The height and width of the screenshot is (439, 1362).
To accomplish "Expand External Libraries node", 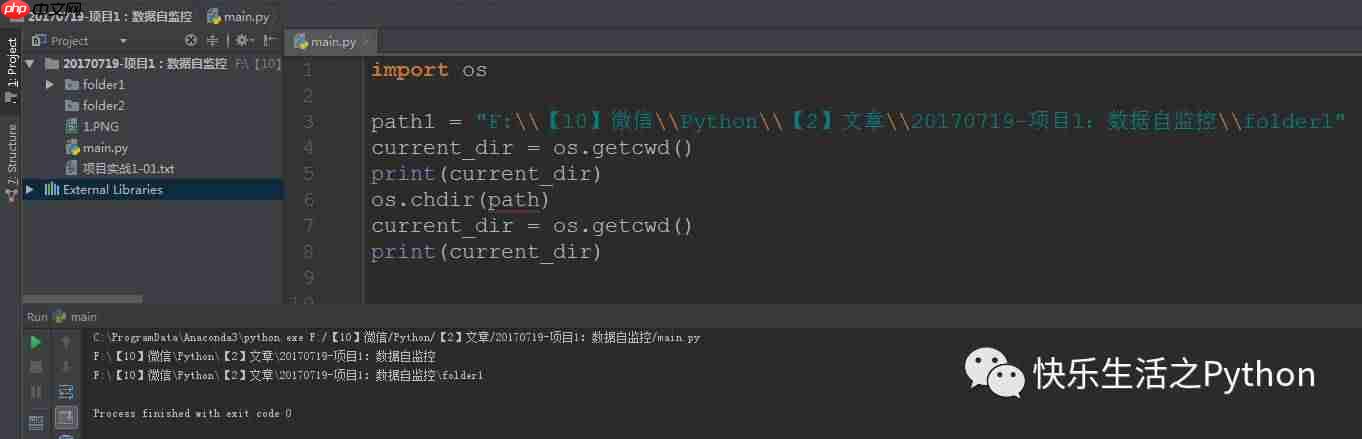I will (x=29, y=190).
